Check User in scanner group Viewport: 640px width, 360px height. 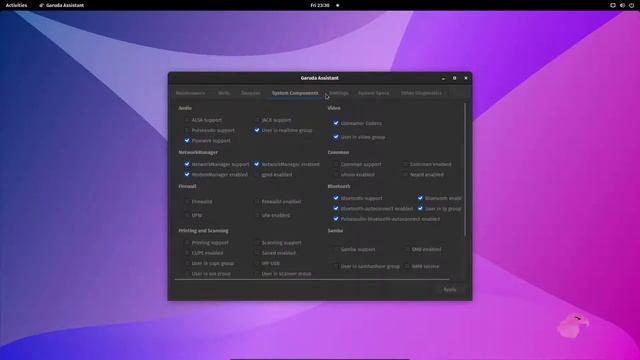pos(257,273)
